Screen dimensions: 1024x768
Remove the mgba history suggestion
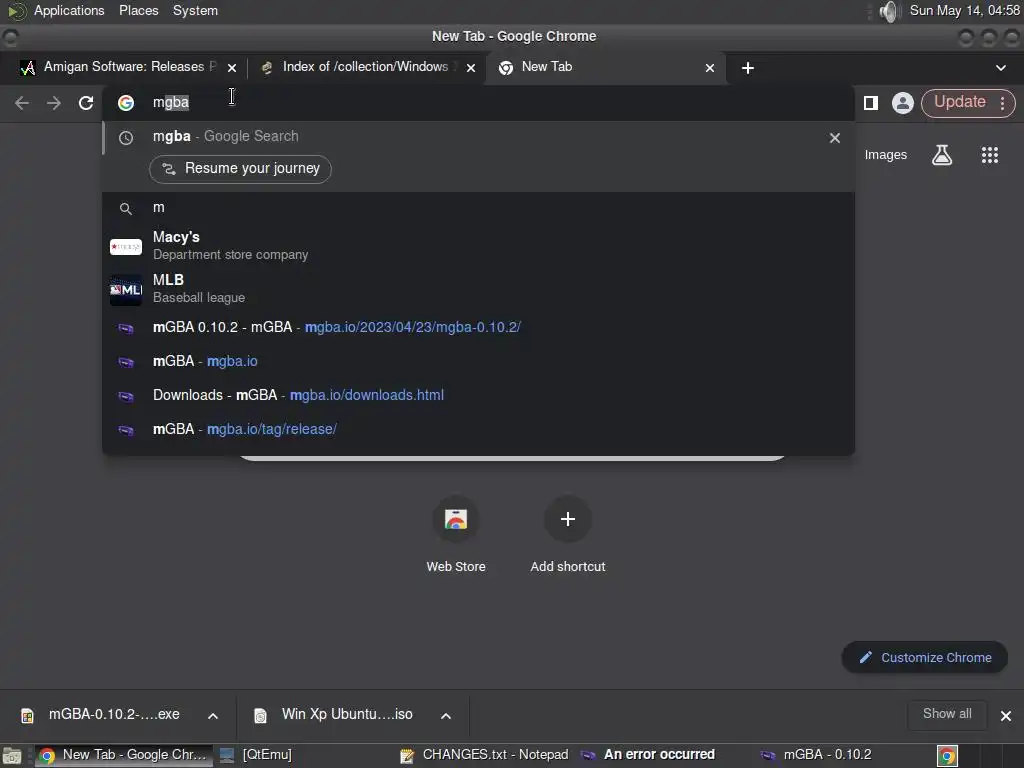point(835,138)
